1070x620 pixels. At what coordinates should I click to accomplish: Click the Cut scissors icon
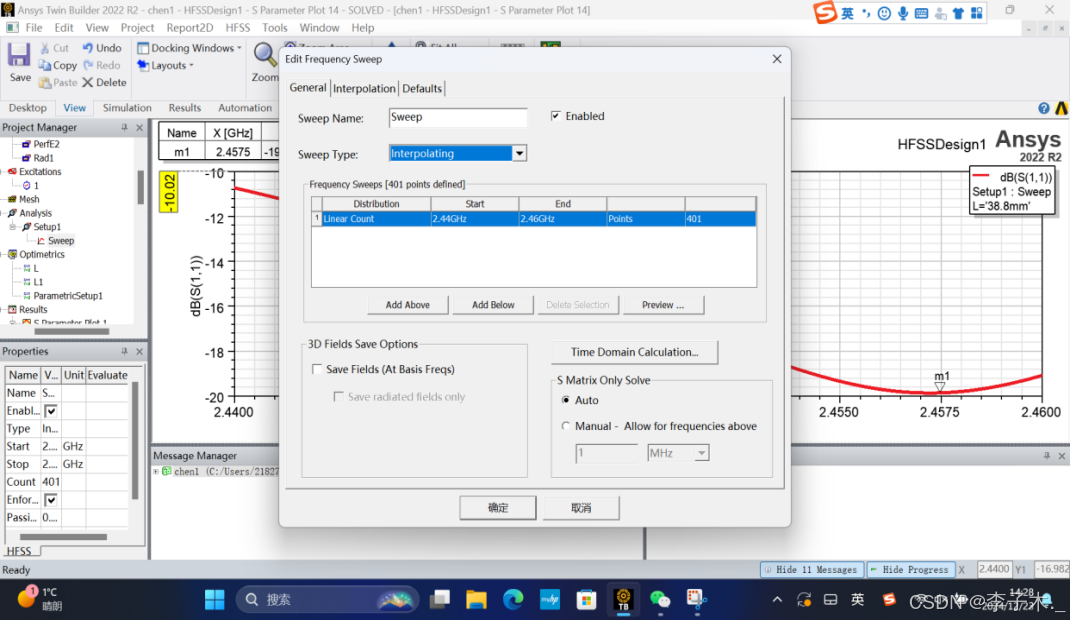(44, 48)
